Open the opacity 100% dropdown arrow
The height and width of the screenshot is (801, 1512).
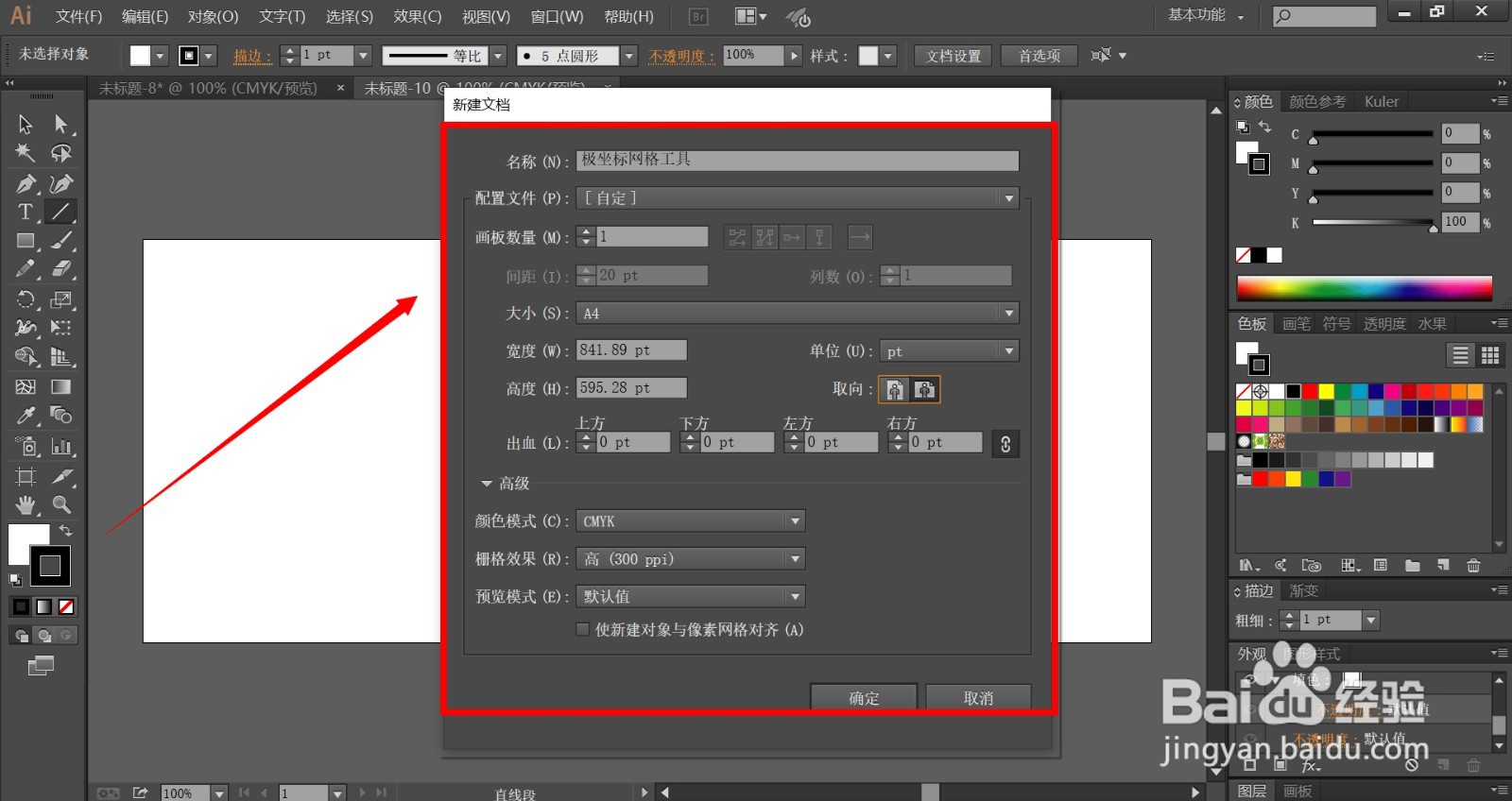[794, 56]
